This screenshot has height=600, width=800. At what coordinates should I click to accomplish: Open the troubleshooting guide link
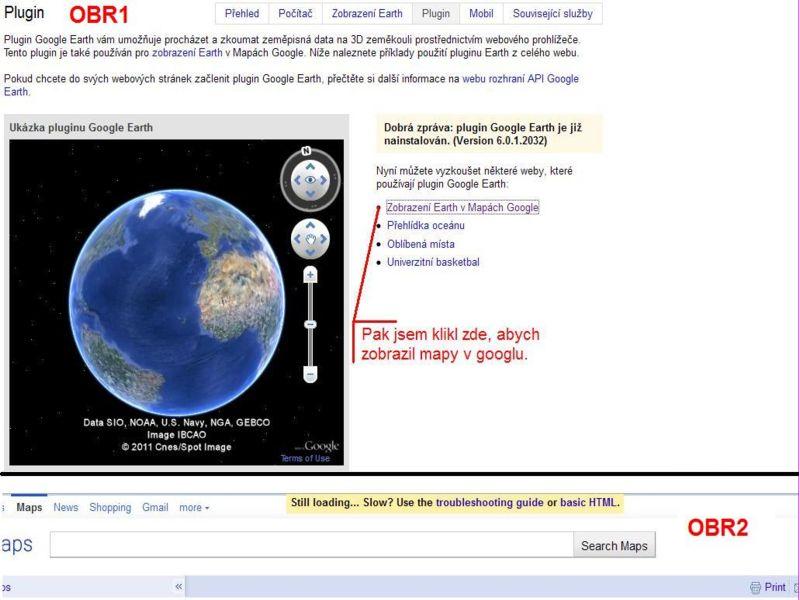489,503
